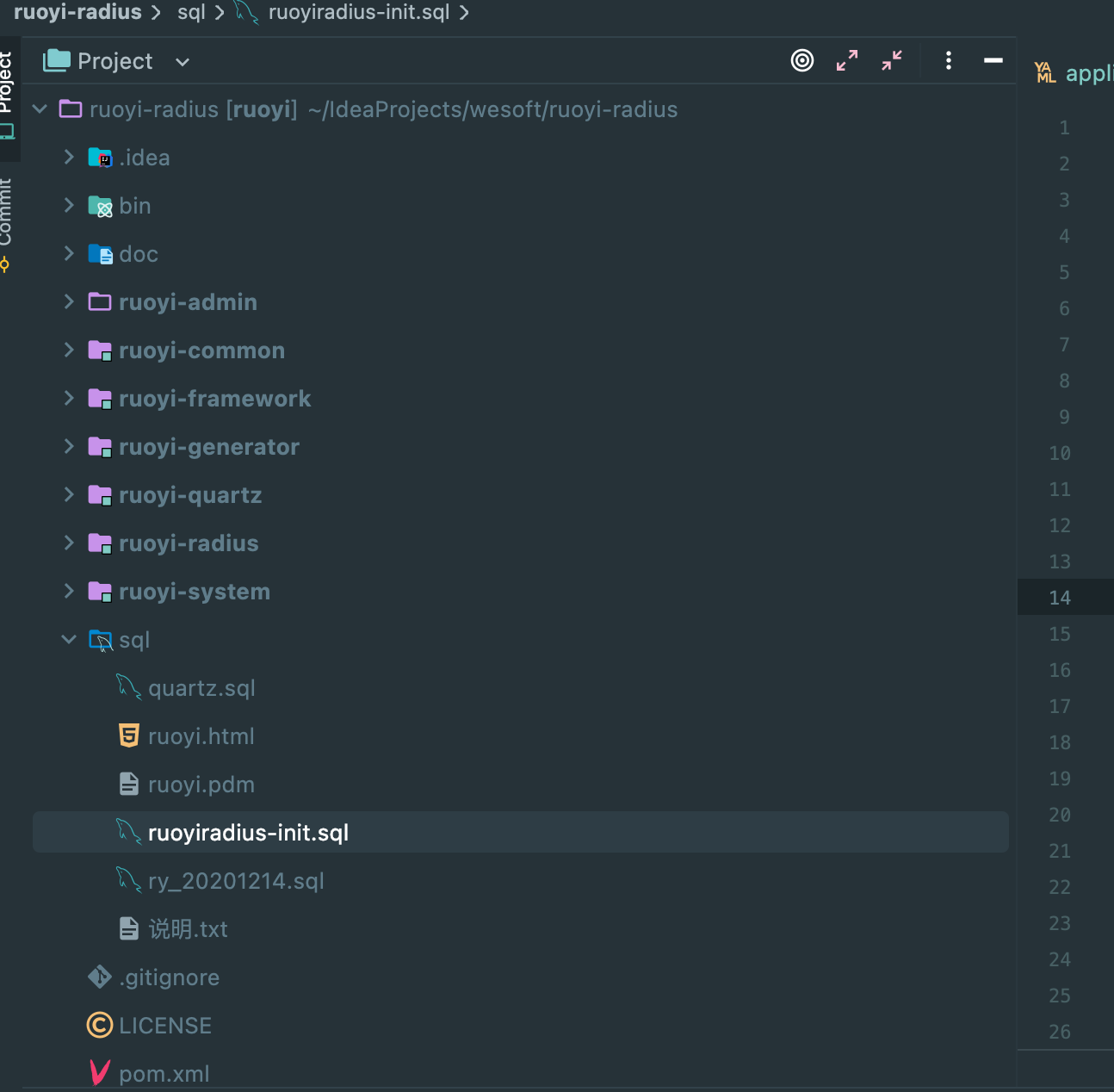This screenshot has height=1092, width=1114.
Task: Expand the doc folder
Action: tap(69, 253)
